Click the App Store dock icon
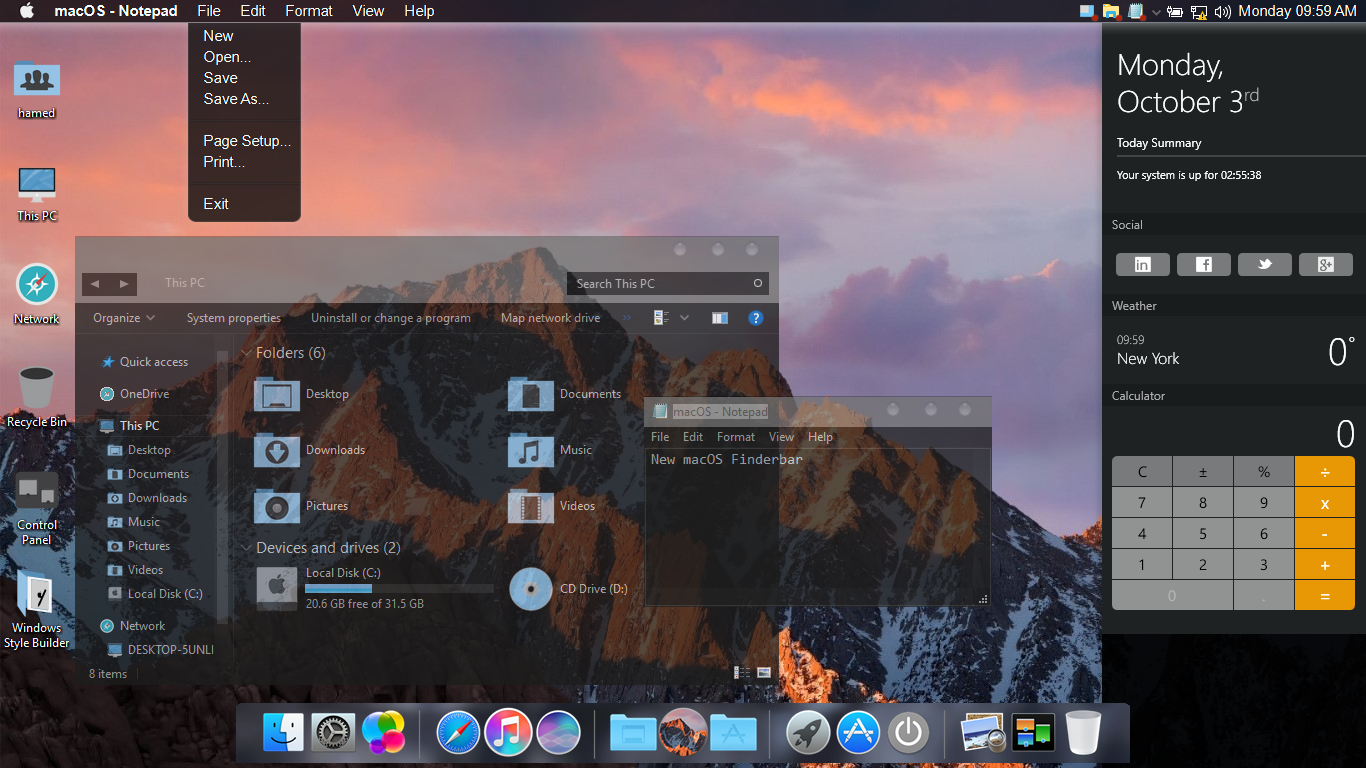The image size is (1366, 768). [857, 733]
